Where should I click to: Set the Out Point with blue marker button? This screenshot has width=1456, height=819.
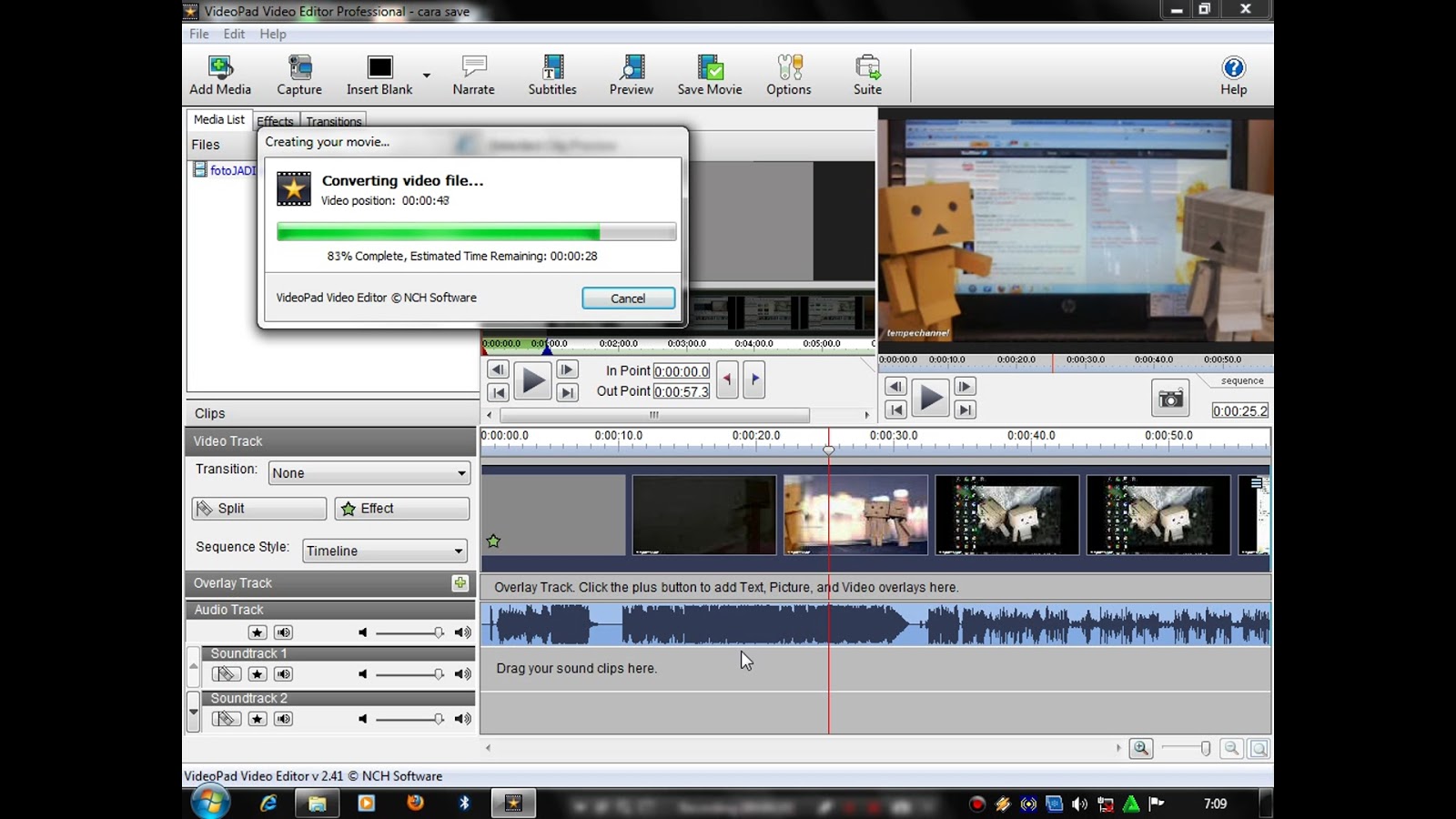pyautogui.click(x=754, y=379)
